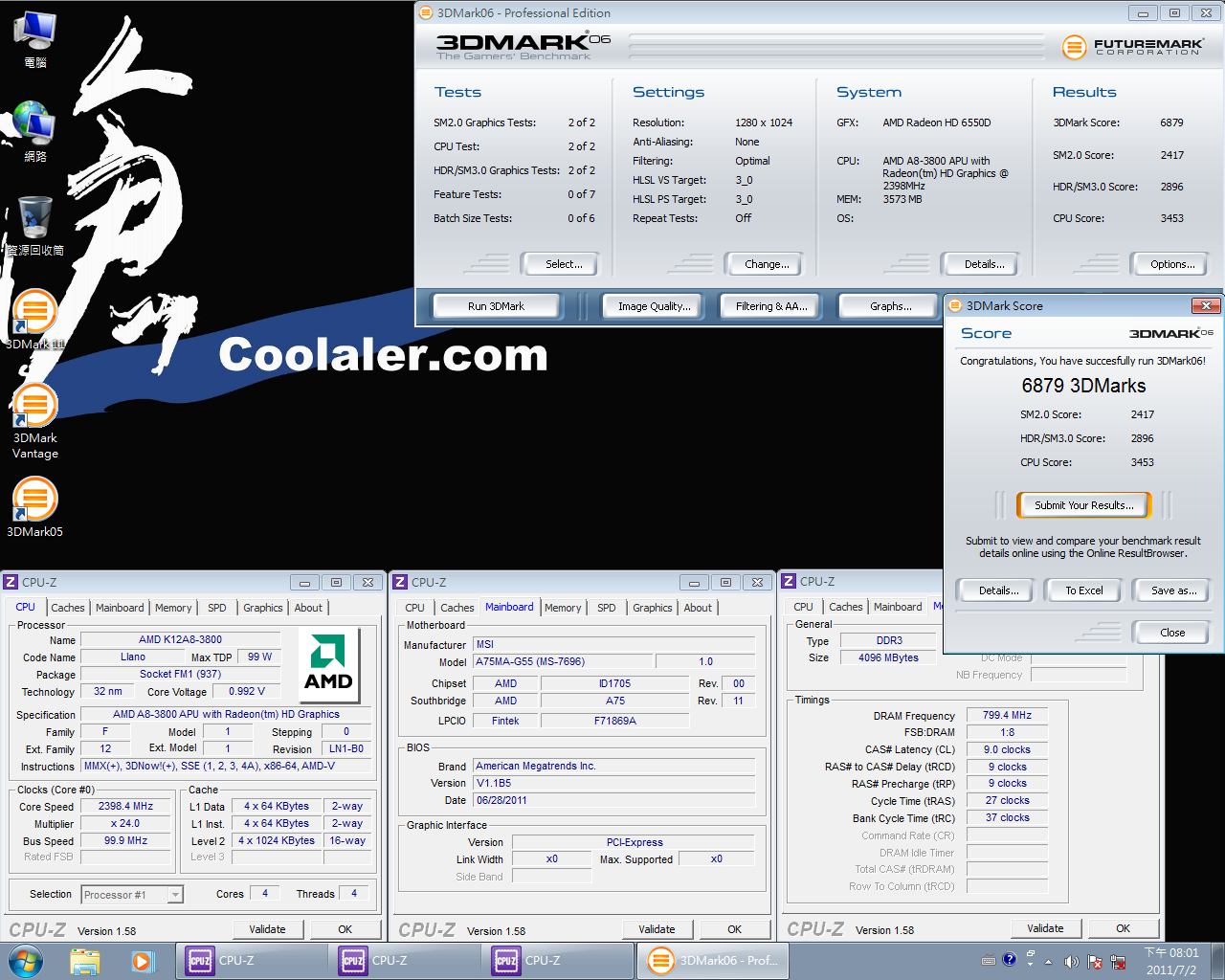Open the About tab in first CPU-Z
This screenshot has height=980, width=1225.
[x=308, y=608]
